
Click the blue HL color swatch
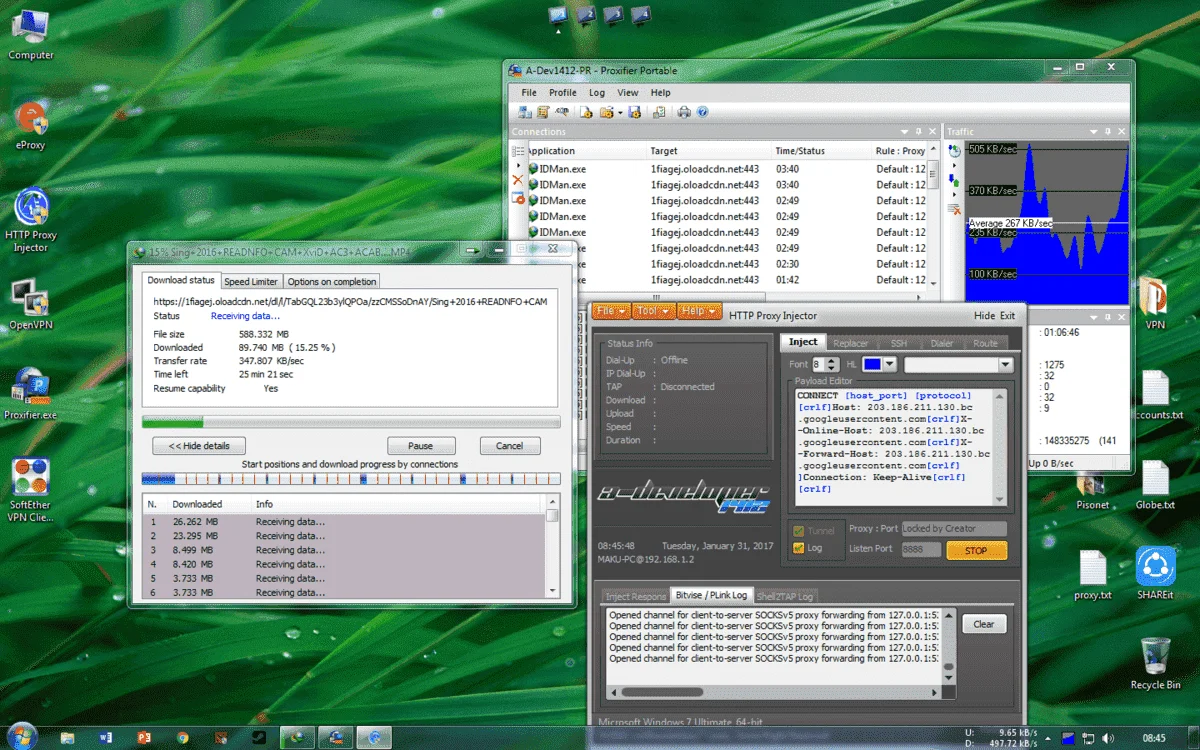click(872, 365)
